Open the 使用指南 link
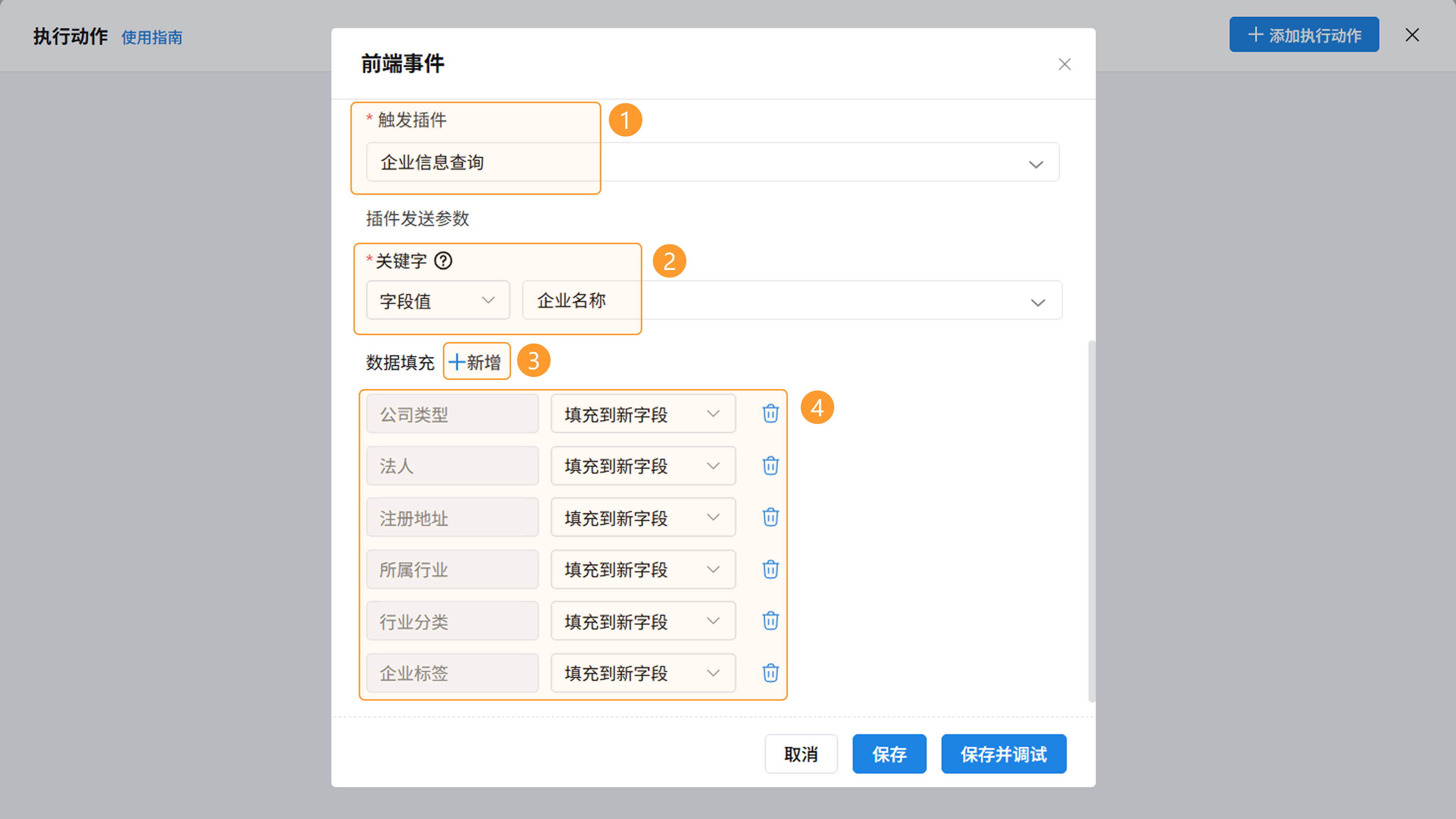Viewport: 1456px width, 819px height. pos(152,37)
